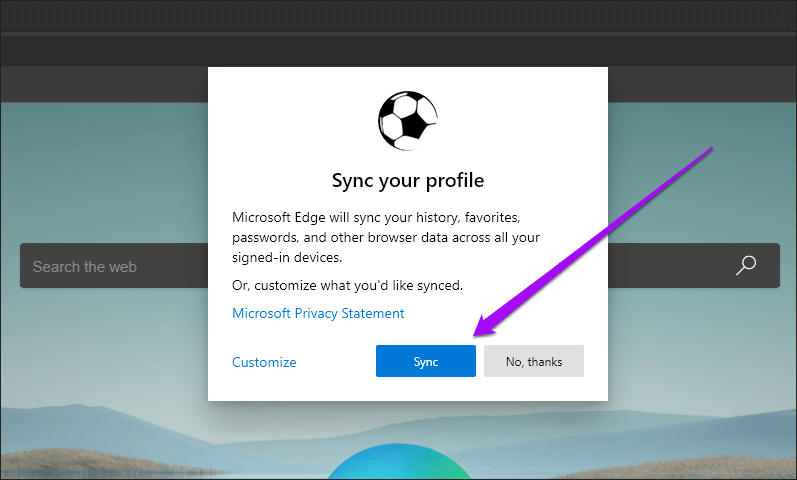Open the Microsoft Privacy Statement link

pos(318,313)
